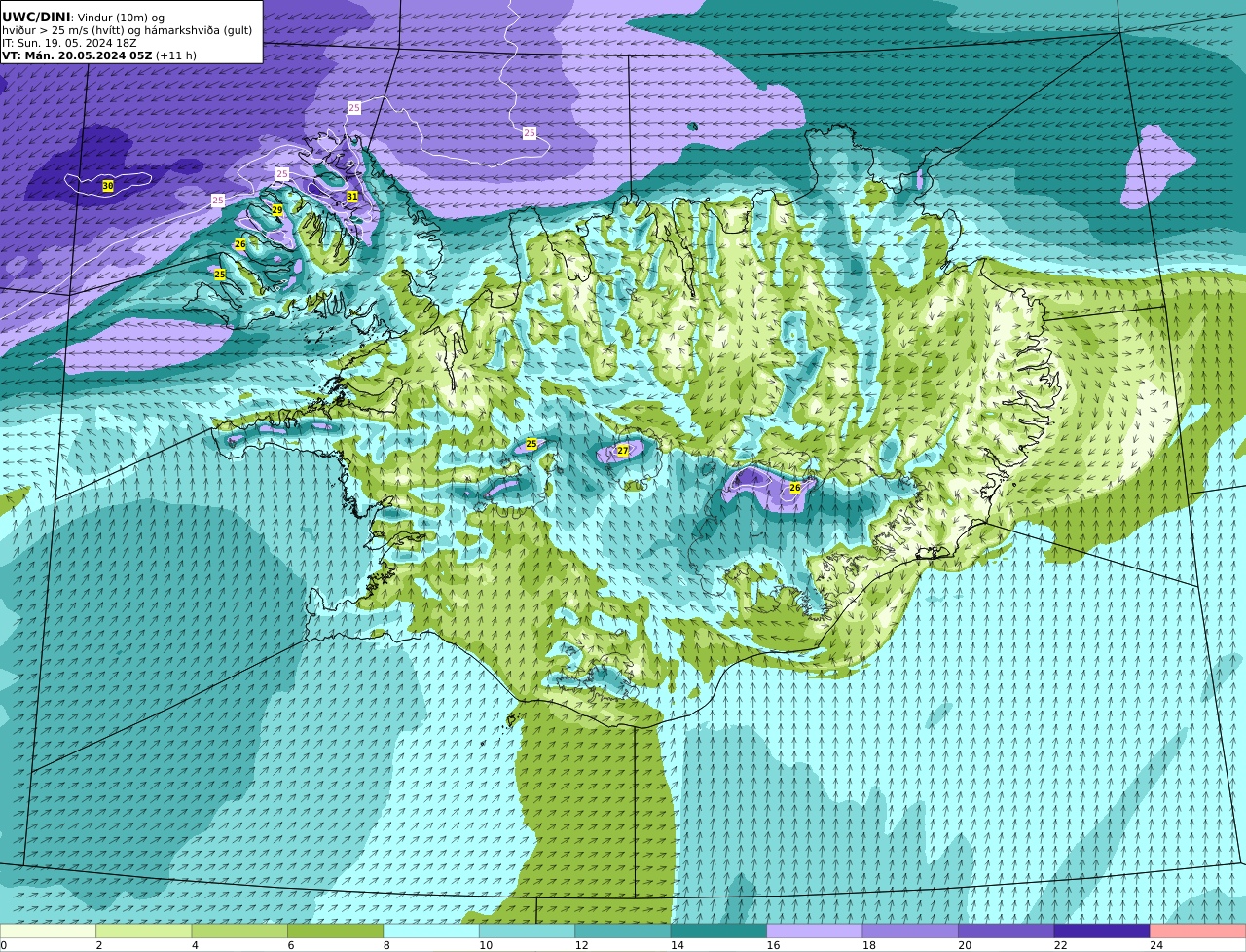Click the yellow 30 max gust label
1246x952 pixels.
point(108,186)
